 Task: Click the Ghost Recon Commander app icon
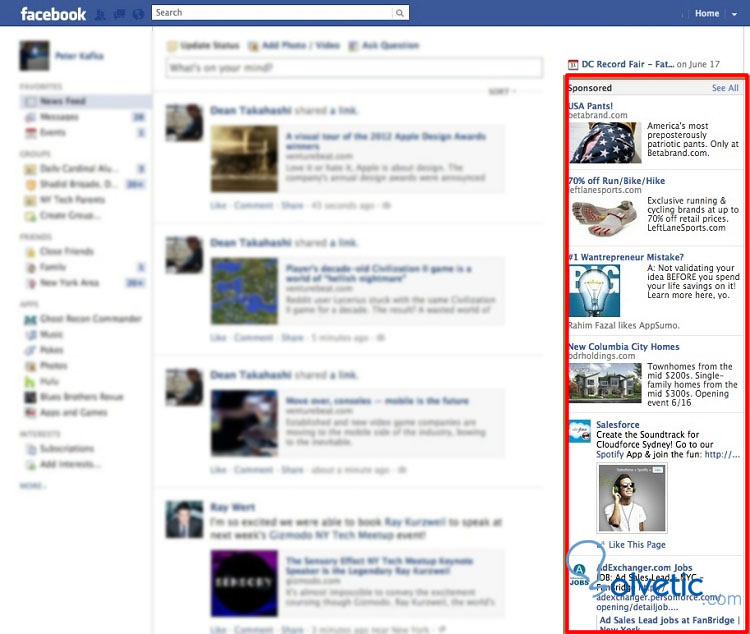(30, 319)
